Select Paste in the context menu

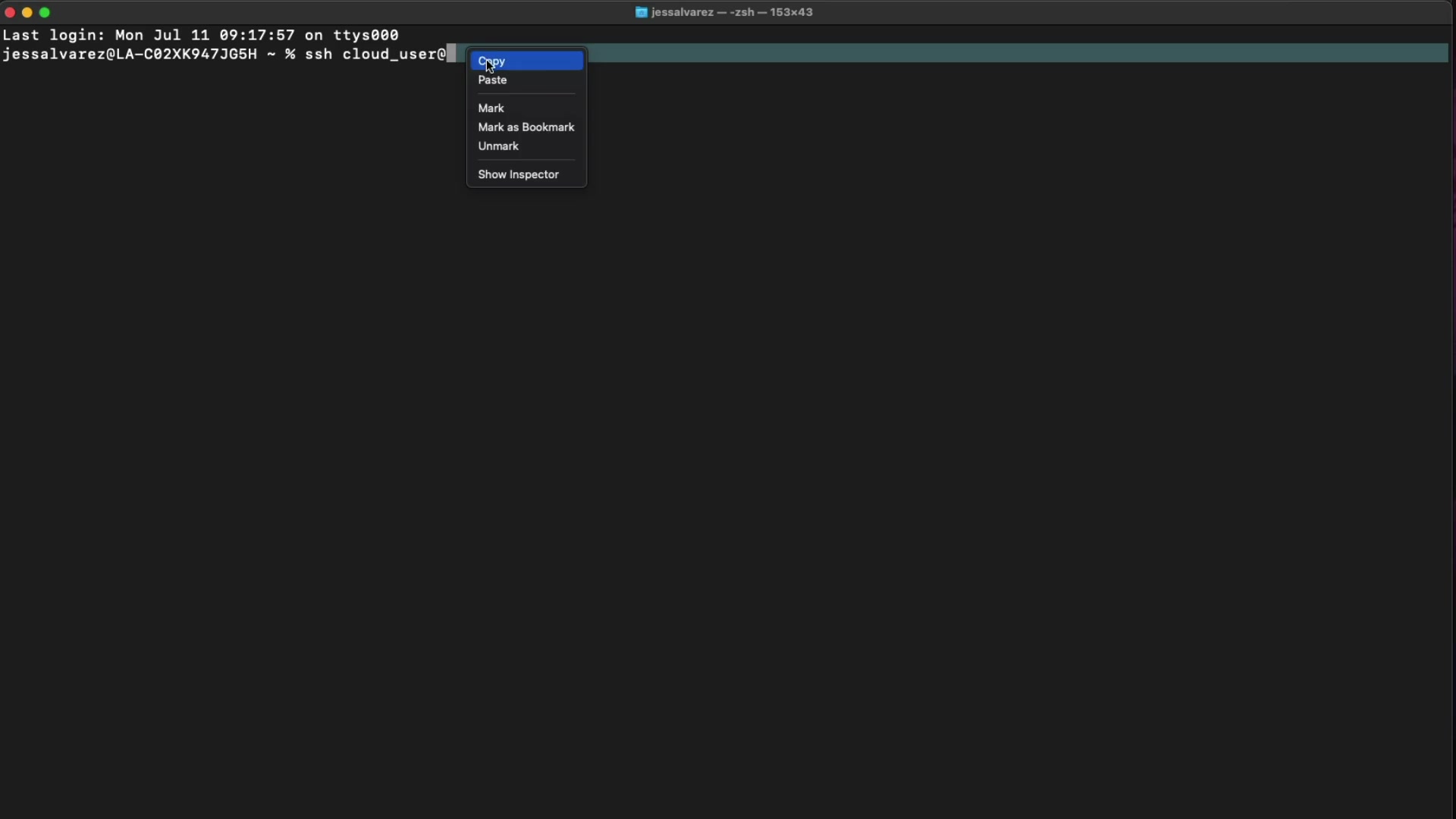[x=493, y=80]
